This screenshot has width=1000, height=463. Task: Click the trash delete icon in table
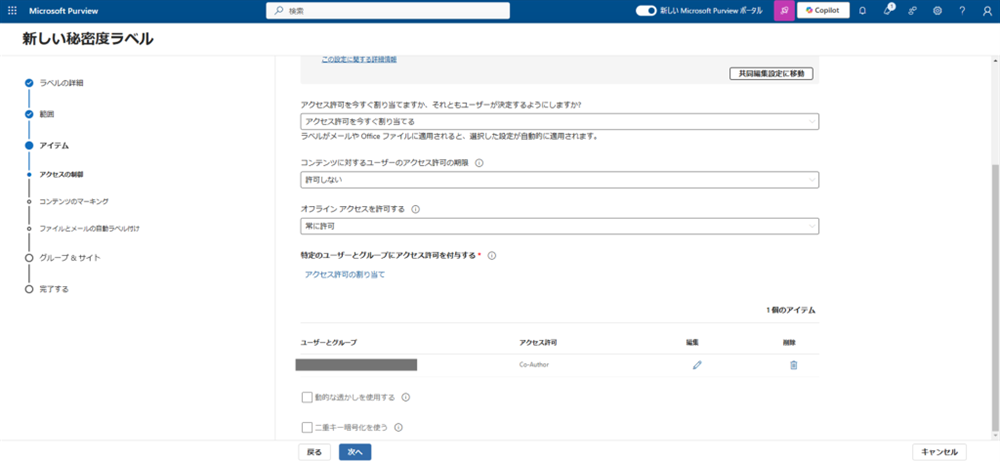793,365
